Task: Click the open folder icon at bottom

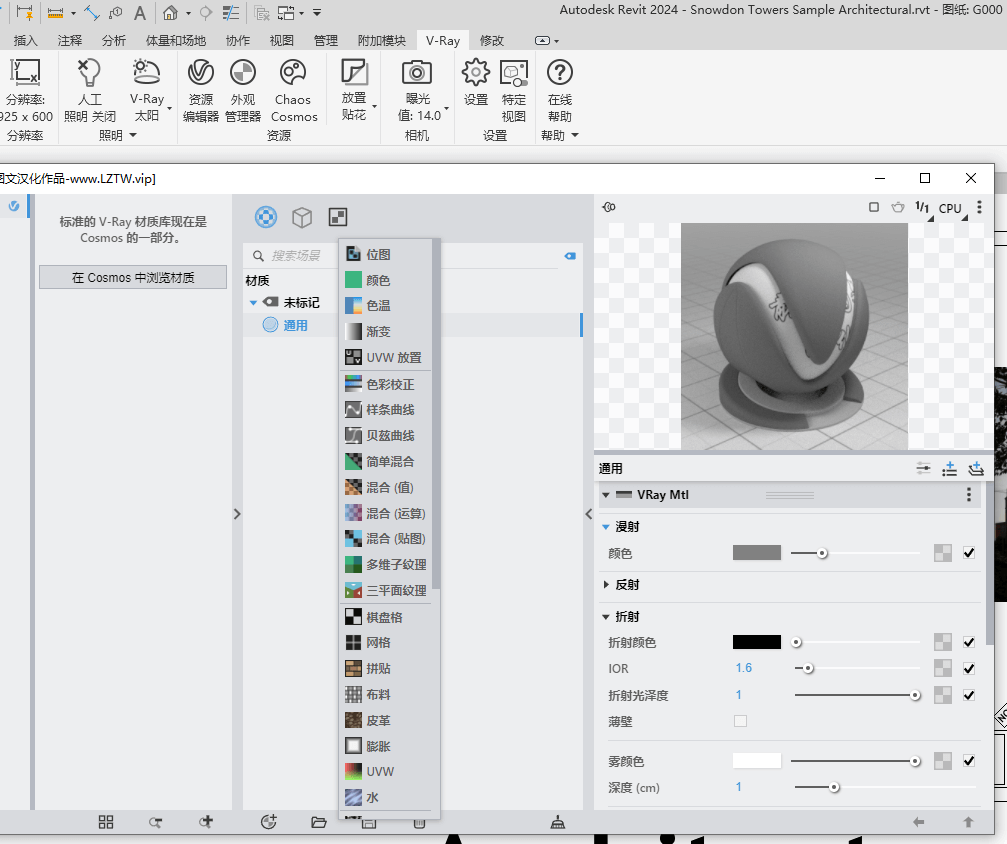Action: tap(319, 822)
